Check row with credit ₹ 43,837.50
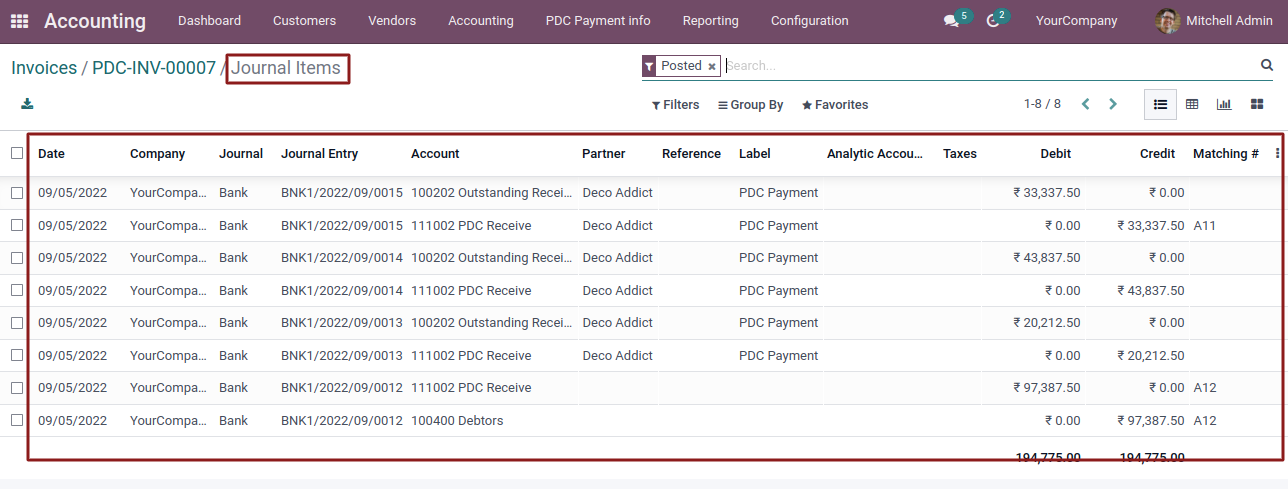 pyautogui.click(x=17, y=290)
